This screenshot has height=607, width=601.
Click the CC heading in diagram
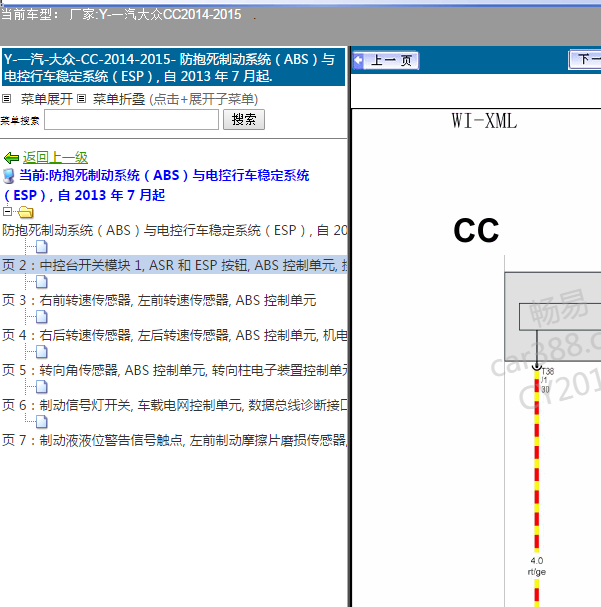476,230
